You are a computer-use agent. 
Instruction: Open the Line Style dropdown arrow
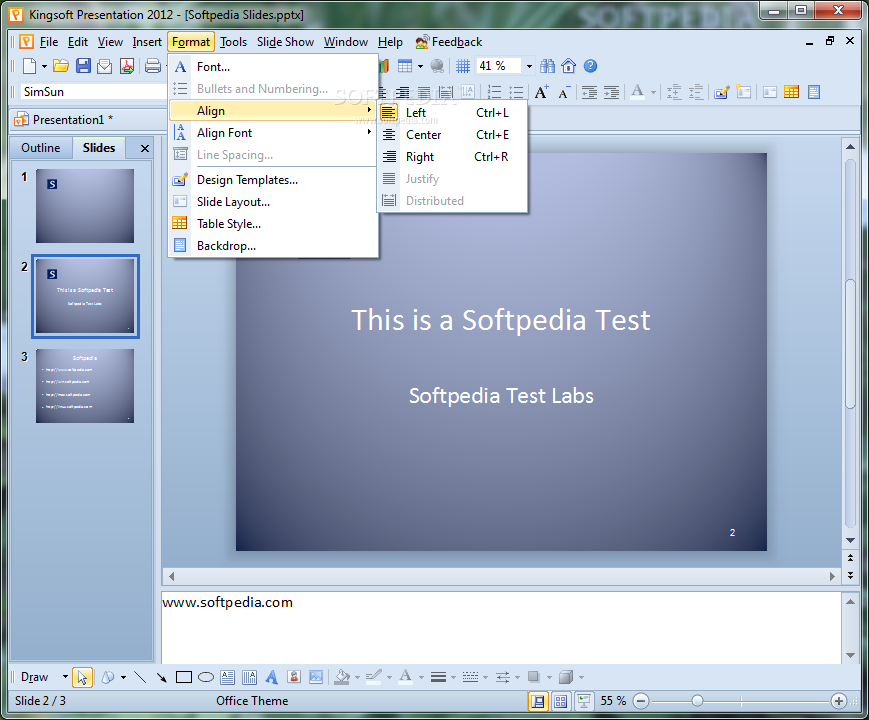click(x=453, y=677)
